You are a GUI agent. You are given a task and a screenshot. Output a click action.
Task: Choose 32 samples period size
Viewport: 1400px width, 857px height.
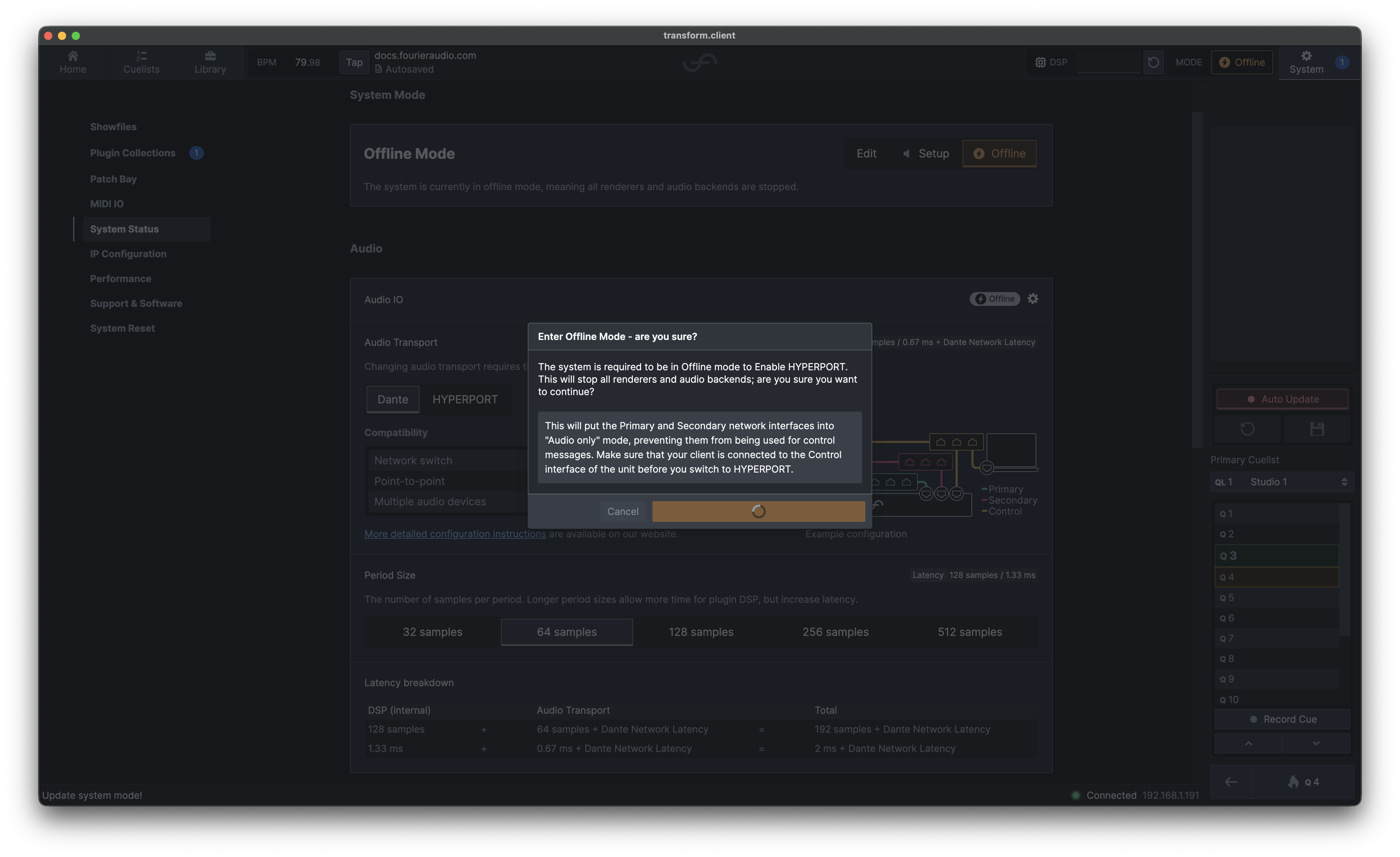point(432,631)
